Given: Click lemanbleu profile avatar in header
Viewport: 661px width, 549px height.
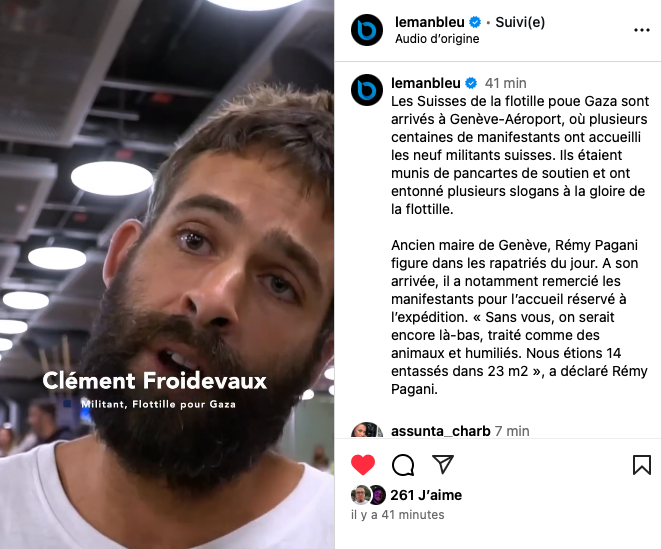Looking at the screenshot, I should tap(367, 30).
